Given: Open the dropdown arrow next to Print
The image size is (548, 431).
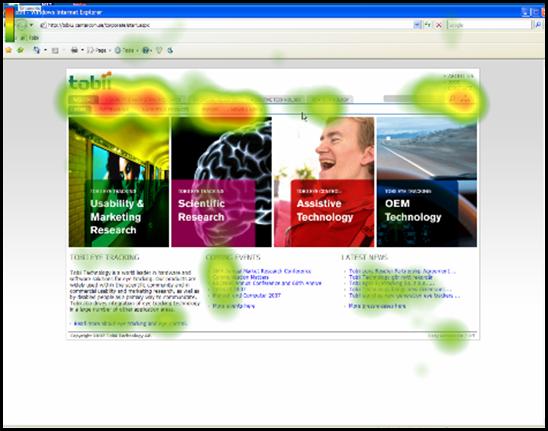Looking at the screenshot, I should (x=82, y=50).
